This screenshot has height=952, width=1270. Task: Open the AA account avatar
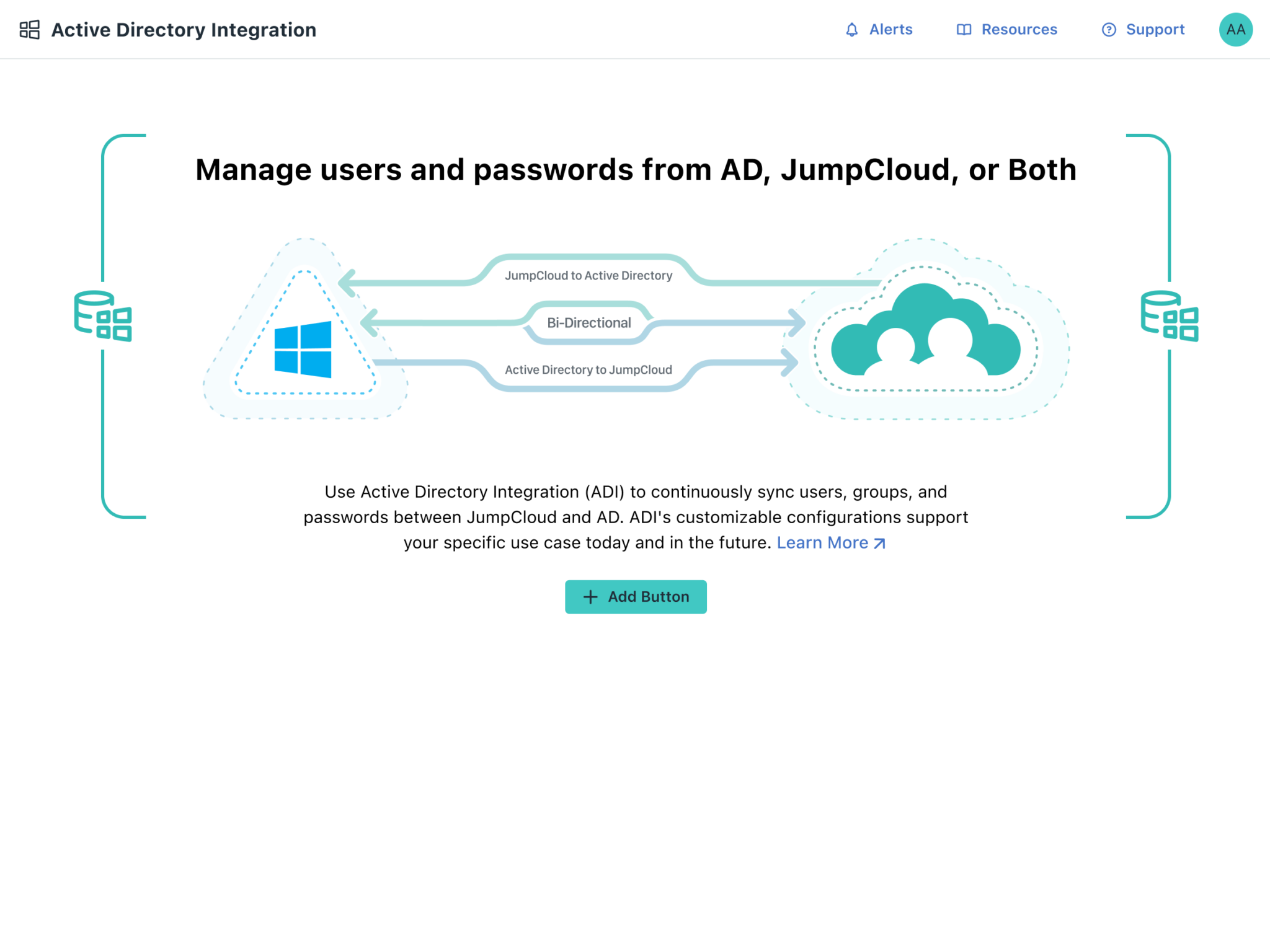point(1236,29)
